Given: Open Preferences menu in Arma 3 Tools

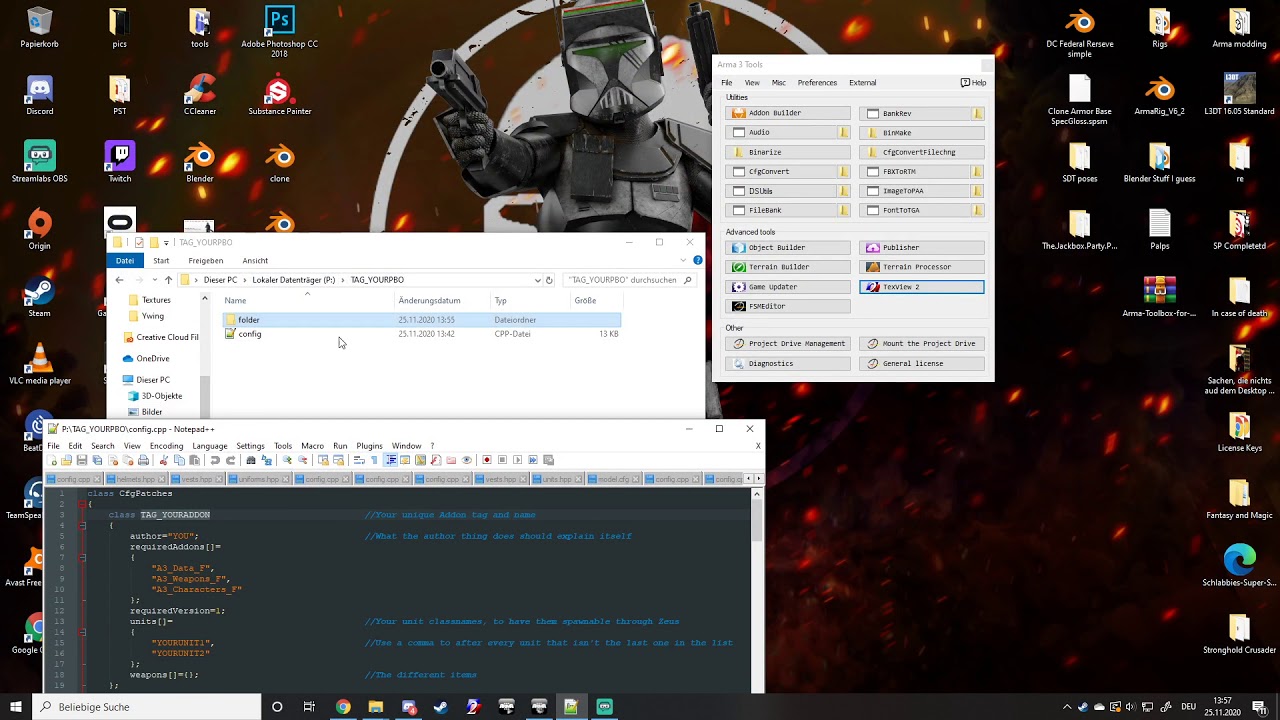Looking at the screenshot, I should (x=817, y=82).
